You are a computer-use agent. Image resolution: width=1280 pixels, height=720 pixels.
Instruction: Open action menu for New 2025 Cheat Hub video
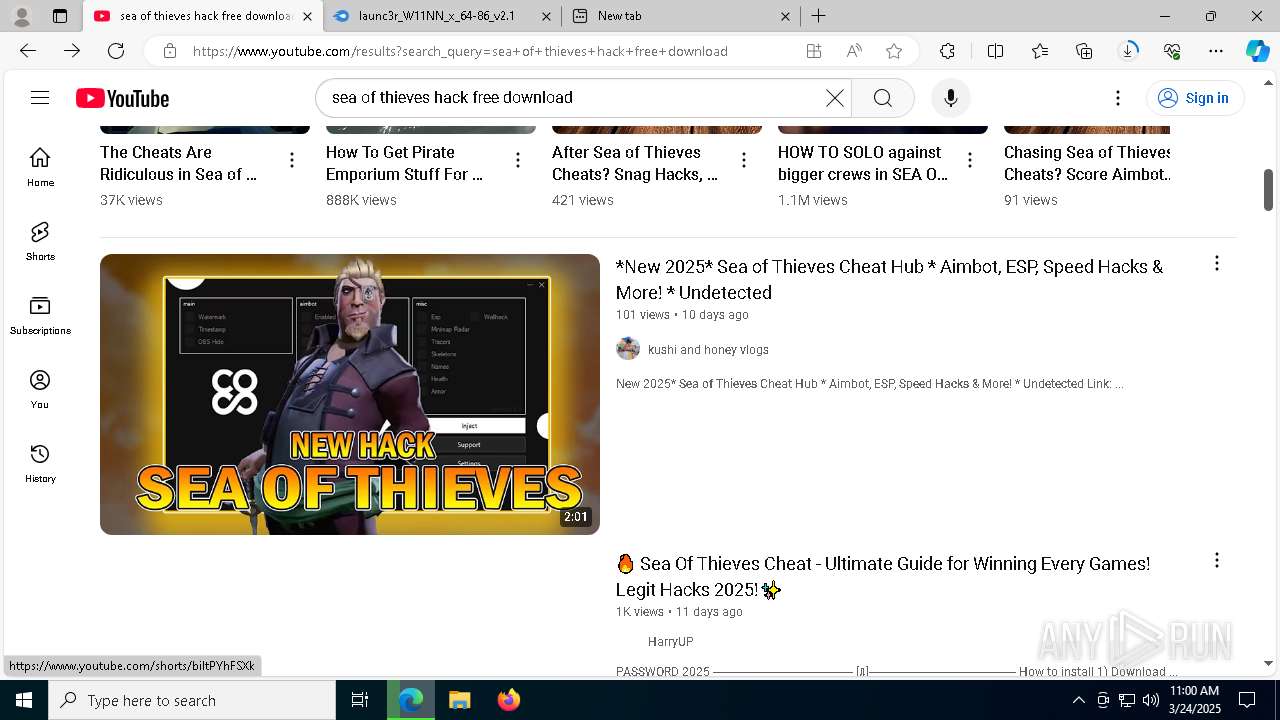[1216, 263]
